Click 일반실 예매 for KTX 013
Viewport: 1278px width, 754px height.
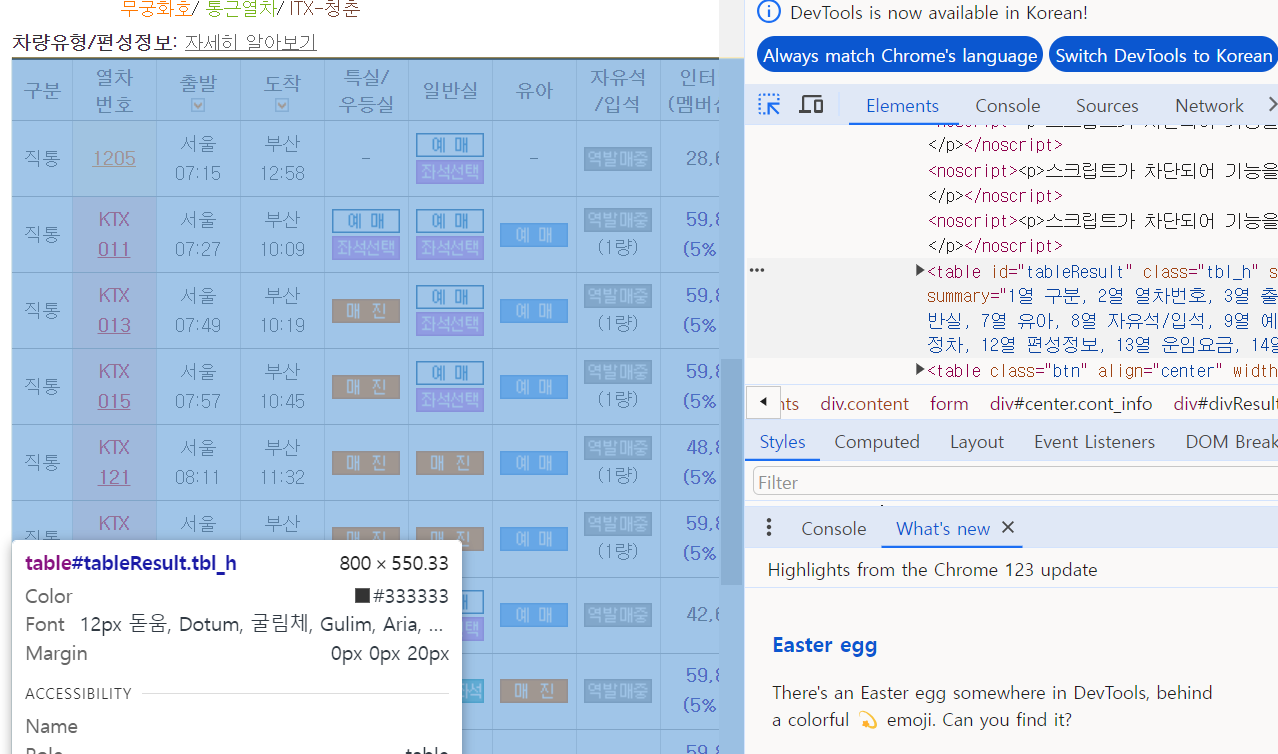tap(450, 297)
